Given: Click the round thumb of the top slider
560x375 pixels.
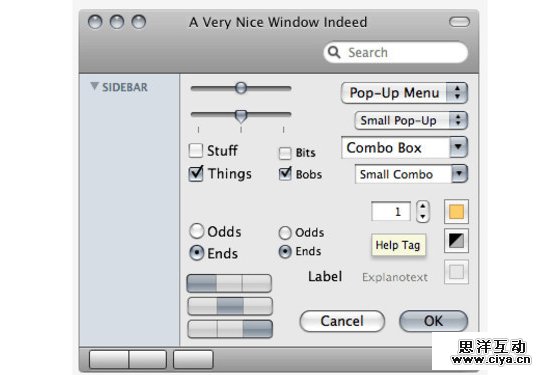Looking at the screenshot, I should click(241, 88).
